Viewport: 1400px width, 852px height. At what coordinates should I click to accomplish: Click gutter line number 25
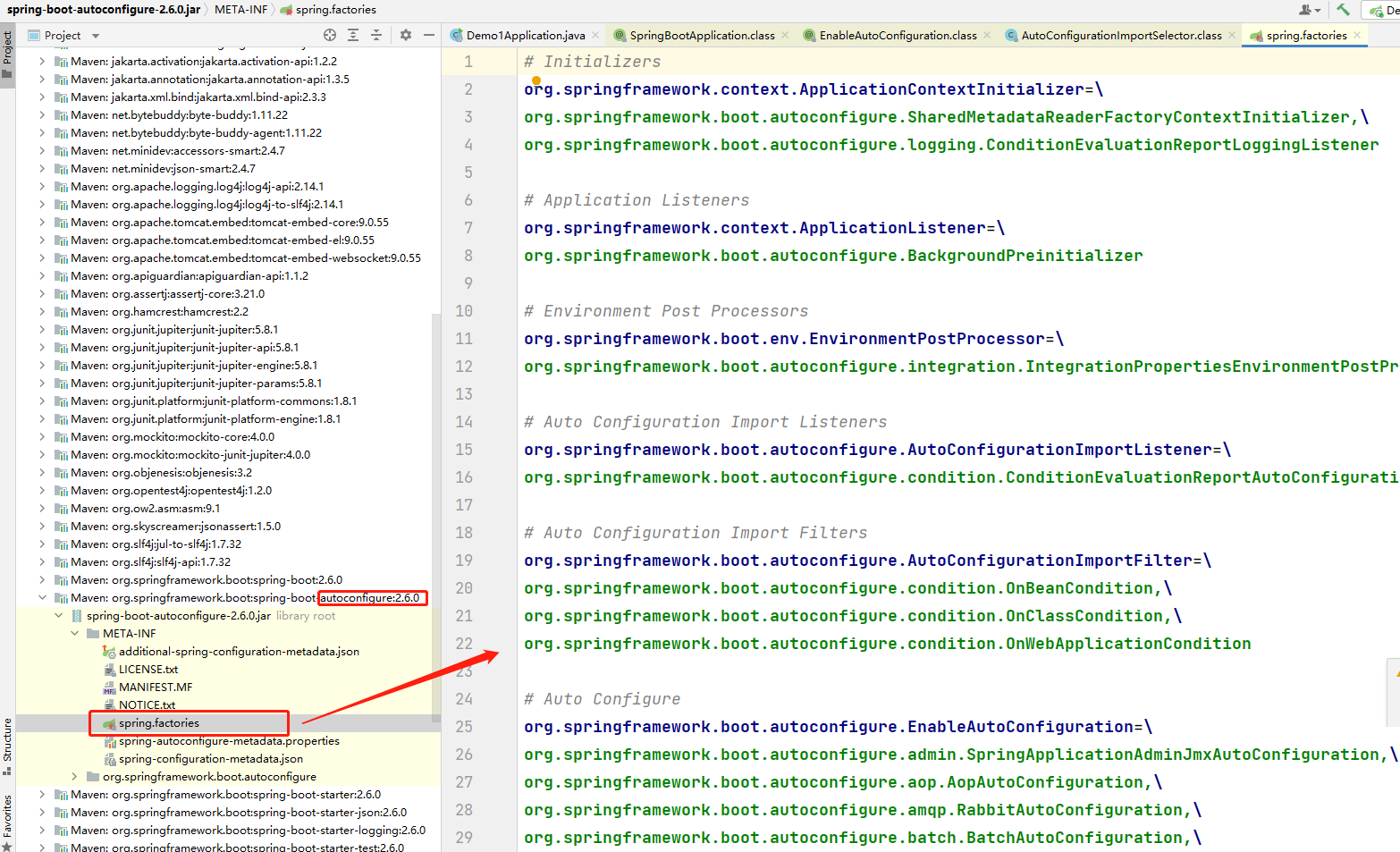(464, 727)
